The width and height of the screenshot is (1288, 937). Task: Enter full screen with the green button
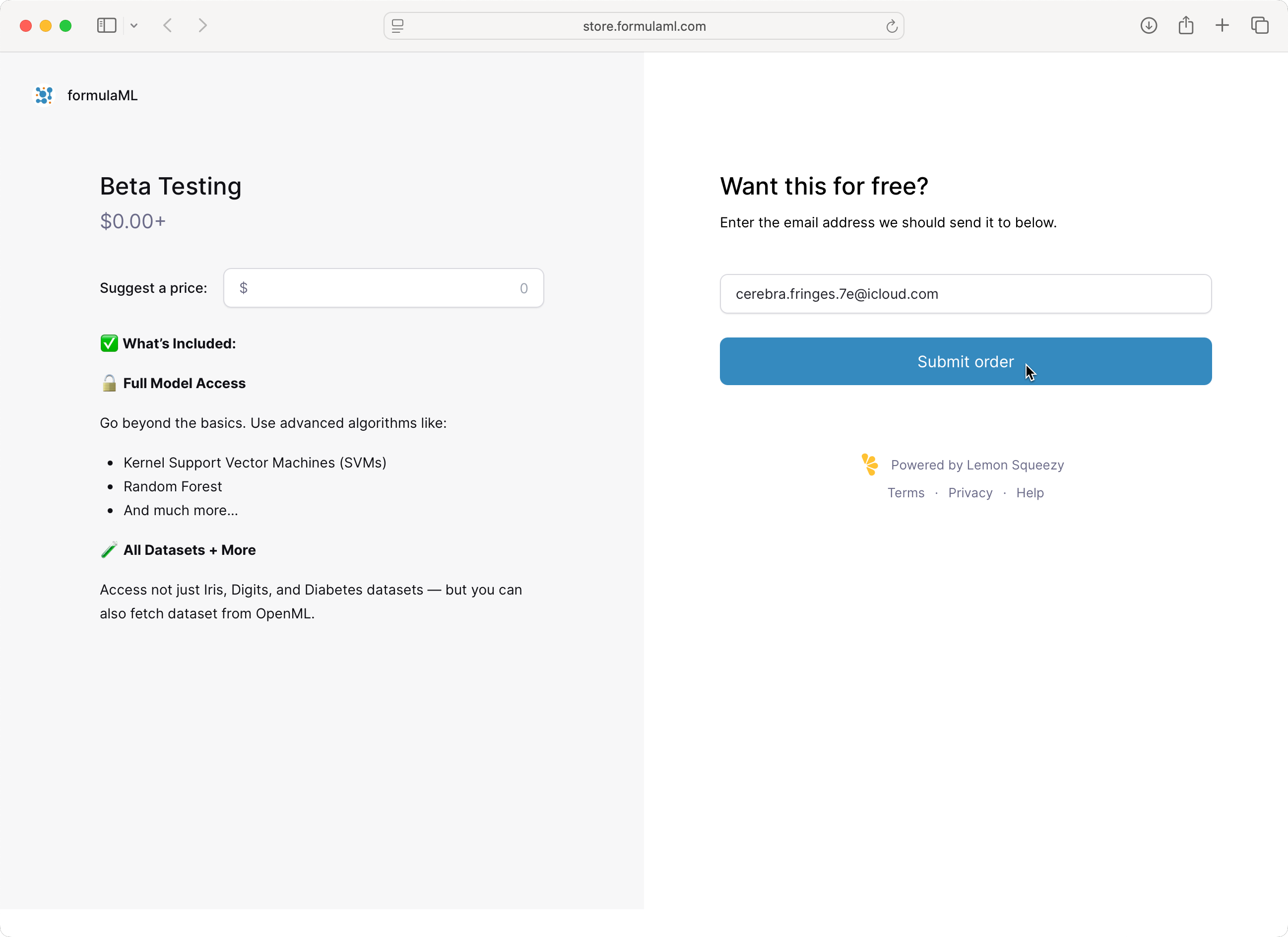click(65, 26)
